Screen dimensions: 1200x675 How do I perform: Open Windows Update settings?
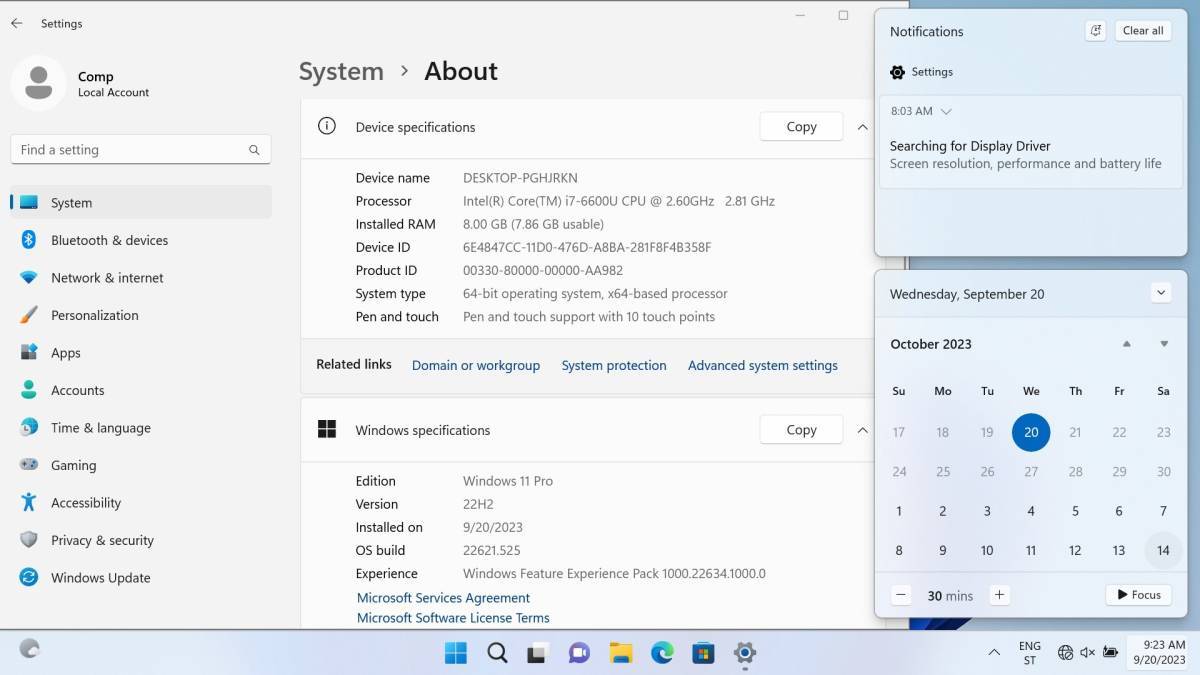point(141,578)
